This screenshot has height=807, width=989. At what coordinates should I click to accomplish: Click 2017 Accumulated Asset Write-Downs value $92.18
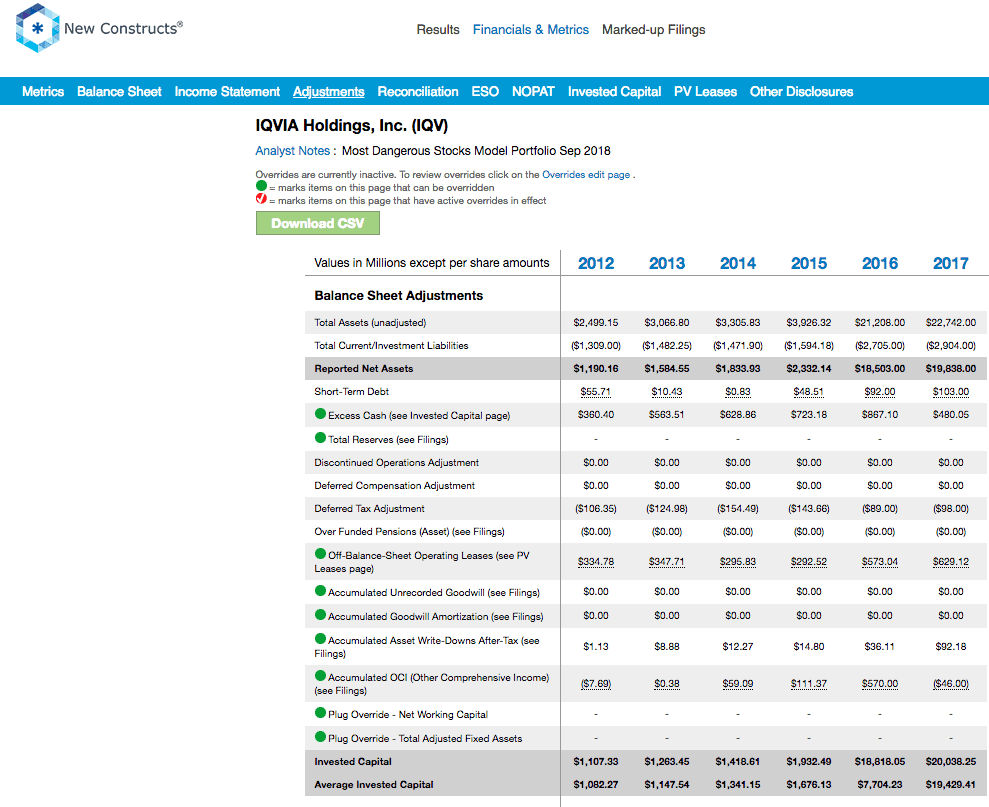pyautogui.click(x=951, y=646)
